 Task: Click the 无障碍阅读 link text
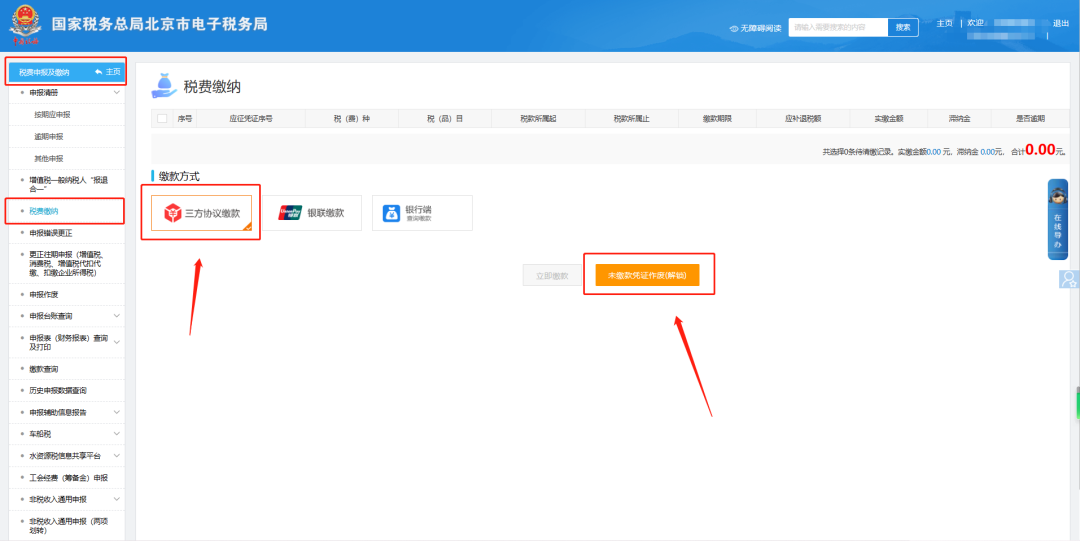(x=760, y=28)
